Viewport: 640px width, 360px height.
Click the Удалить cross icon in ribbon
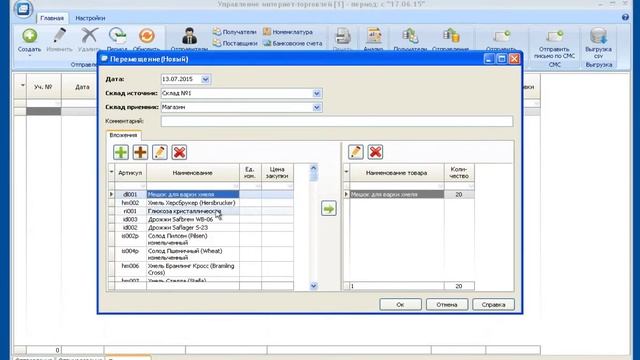pos(89,36)
